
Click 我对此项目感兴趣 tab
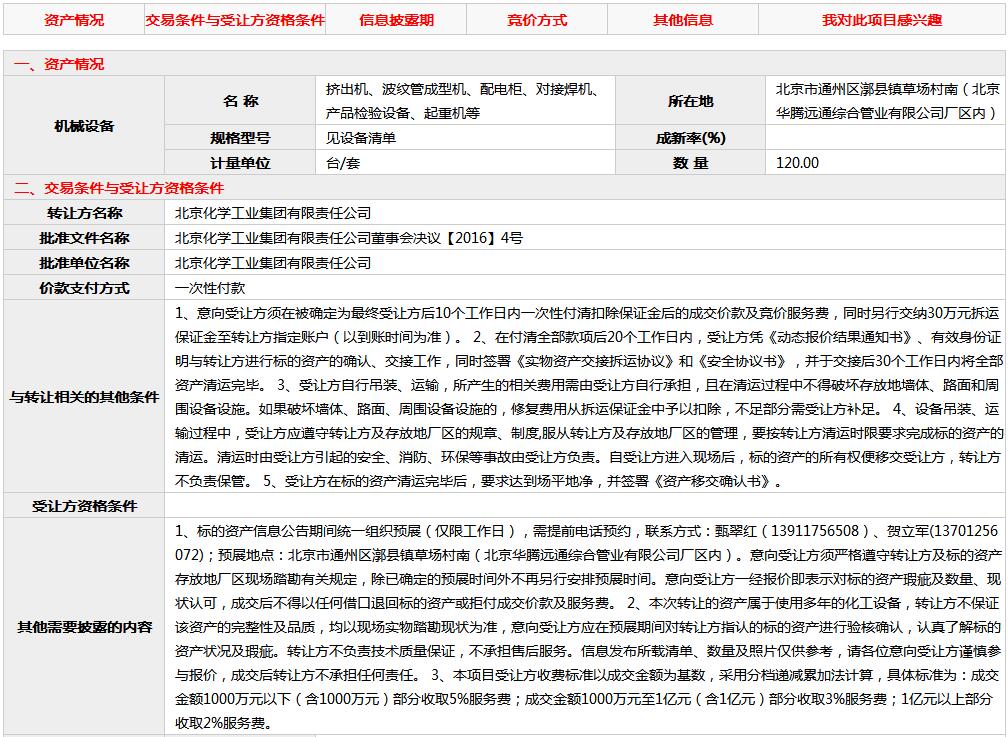click(x=882, y=20)
